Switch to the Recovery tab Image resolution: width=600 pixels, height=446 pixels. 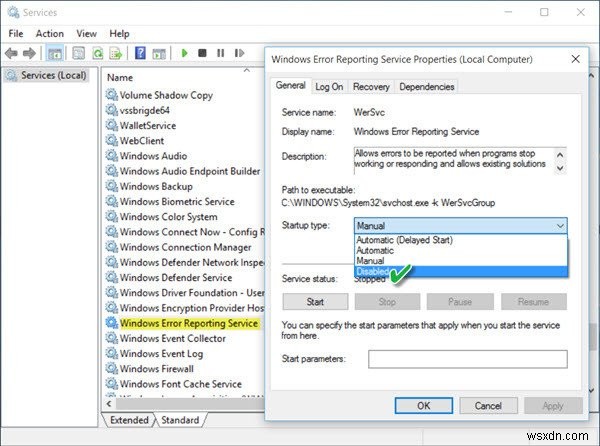[371, 87]
